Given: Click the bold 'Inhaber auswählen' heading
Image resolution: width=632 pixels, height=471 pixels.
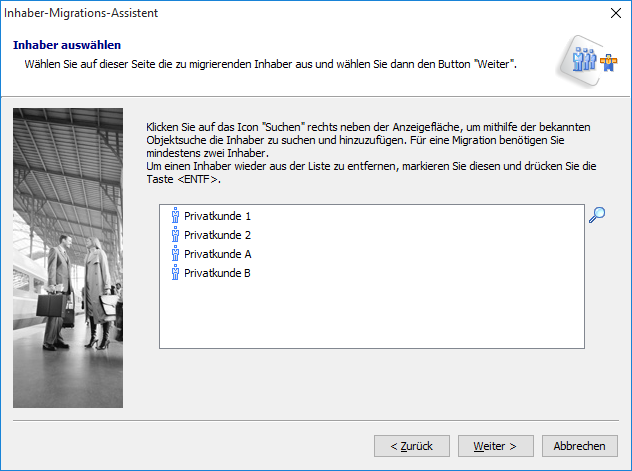Looking at the screenshot, I should [x=67, y=45].
